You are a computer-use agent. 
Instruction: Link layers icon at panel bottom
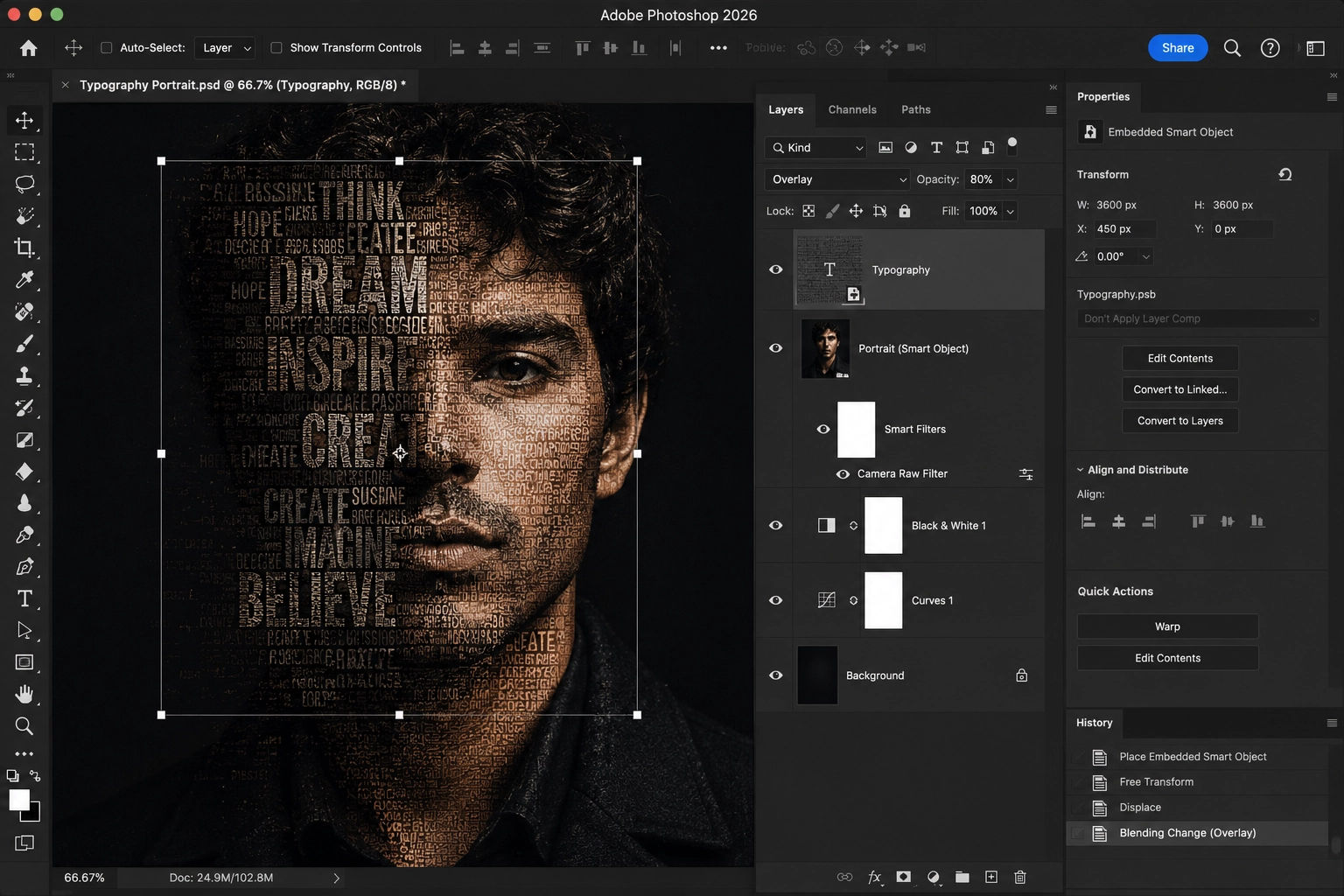(x=844, y=877)
